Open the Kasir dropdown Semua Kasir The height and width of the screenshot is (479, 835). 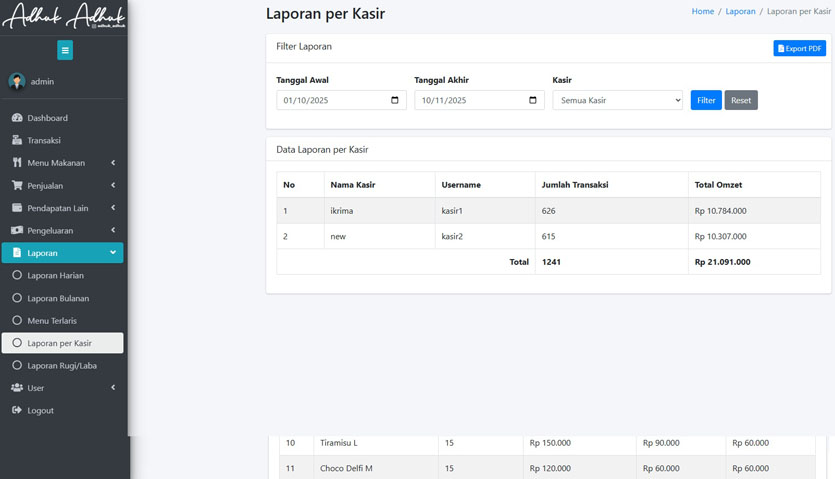click(617, 101)
